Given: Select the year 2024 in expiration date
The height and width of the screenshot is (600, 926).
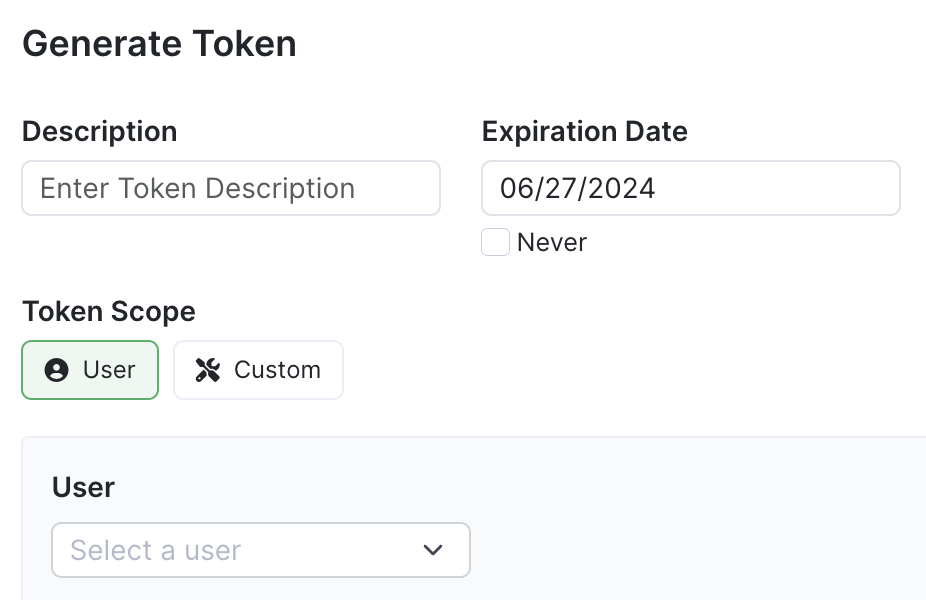Looking at the screenshot, I should [622, 188].
